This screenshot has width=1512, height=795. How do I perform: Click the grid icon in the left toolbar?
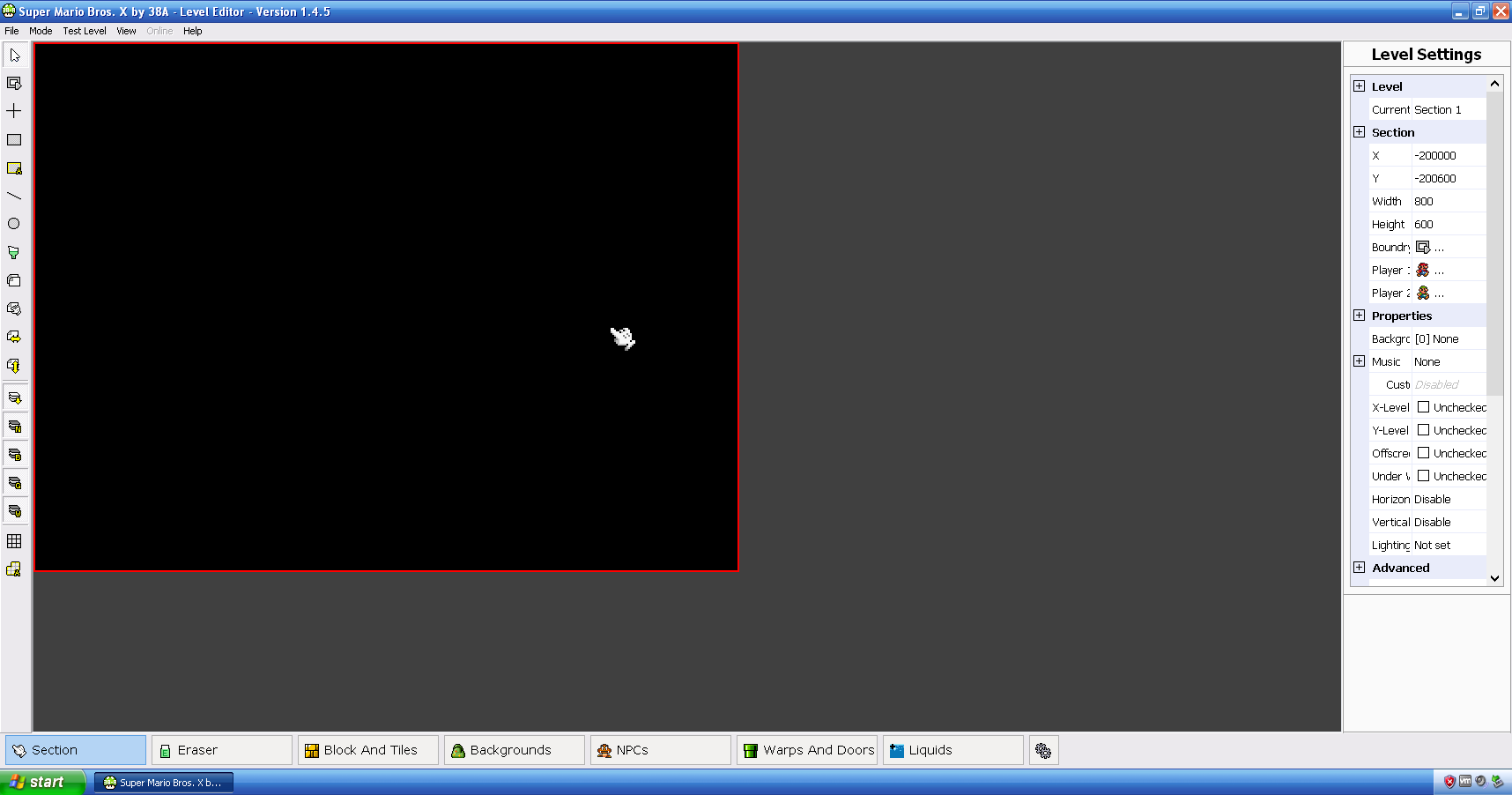coord(14,541)
